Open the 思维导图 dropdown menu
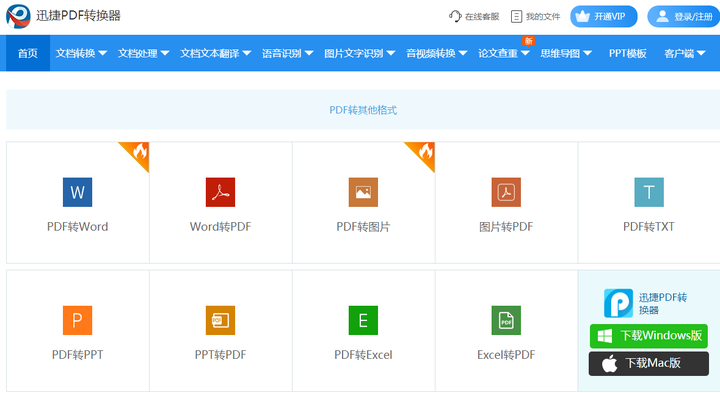 [566, 53]
